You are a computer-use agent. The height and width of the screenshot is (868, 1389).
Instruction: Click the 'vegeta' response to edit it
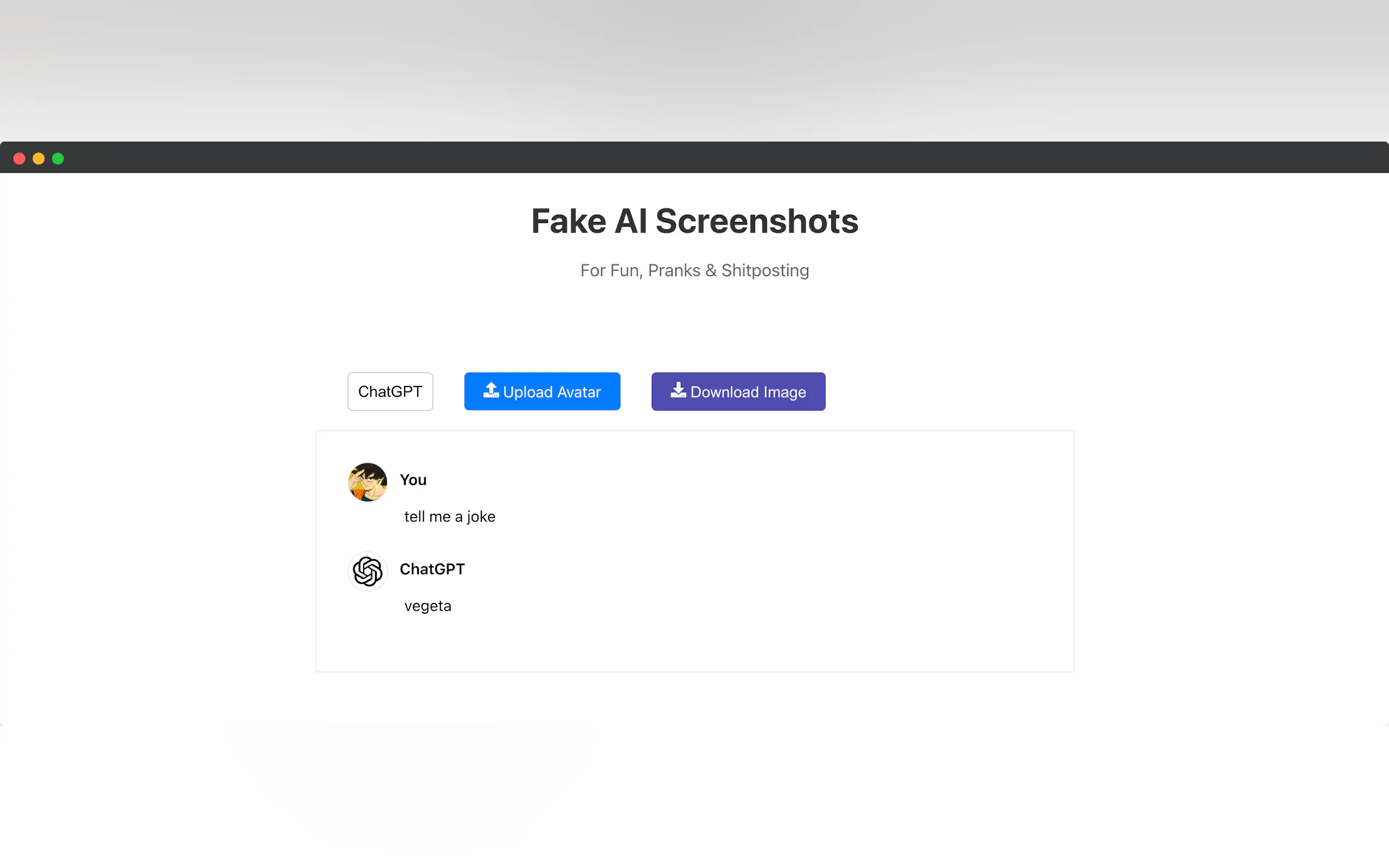427,606
